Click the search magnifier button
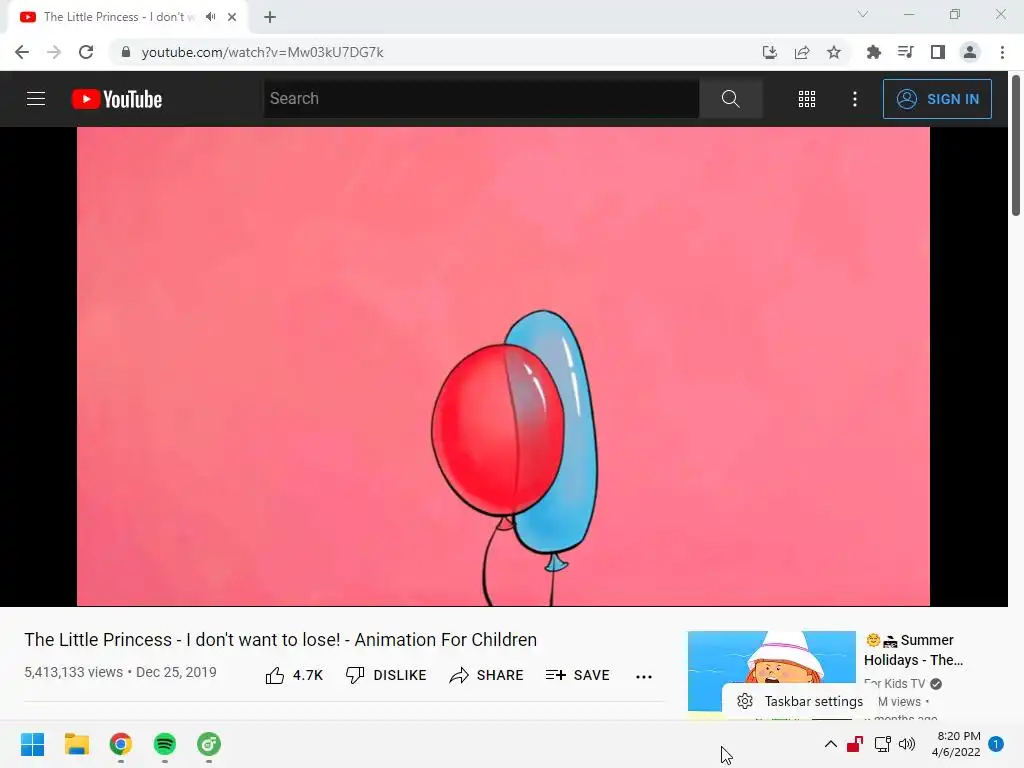Viewport: 1024px width, 768px height. 731,99
